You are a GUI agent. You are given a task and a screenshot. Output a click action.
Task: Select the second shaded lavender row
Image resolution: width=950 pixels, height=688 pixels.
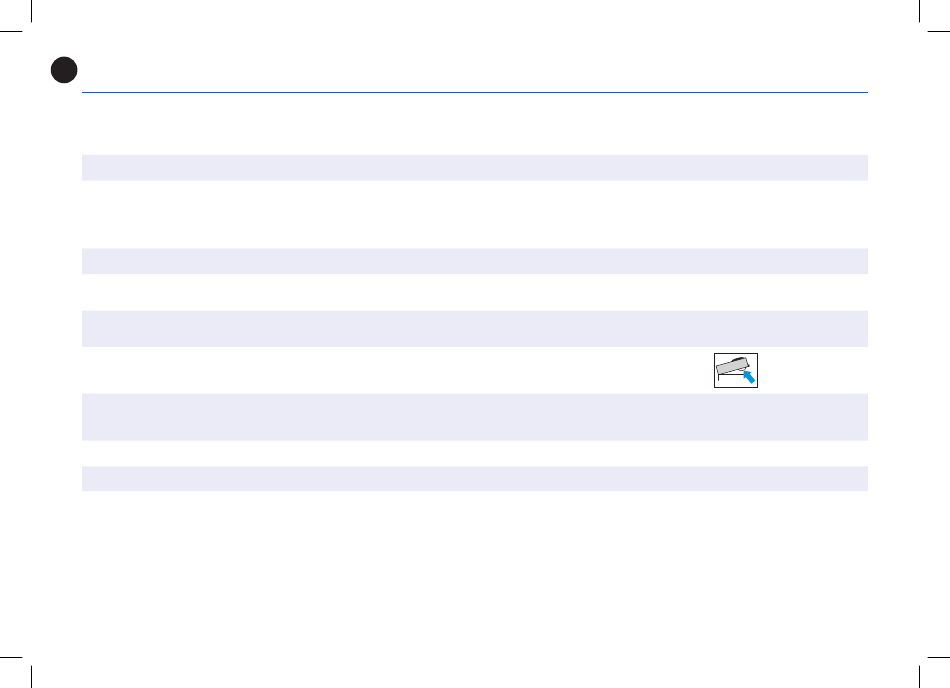click(x=474, y=261)
